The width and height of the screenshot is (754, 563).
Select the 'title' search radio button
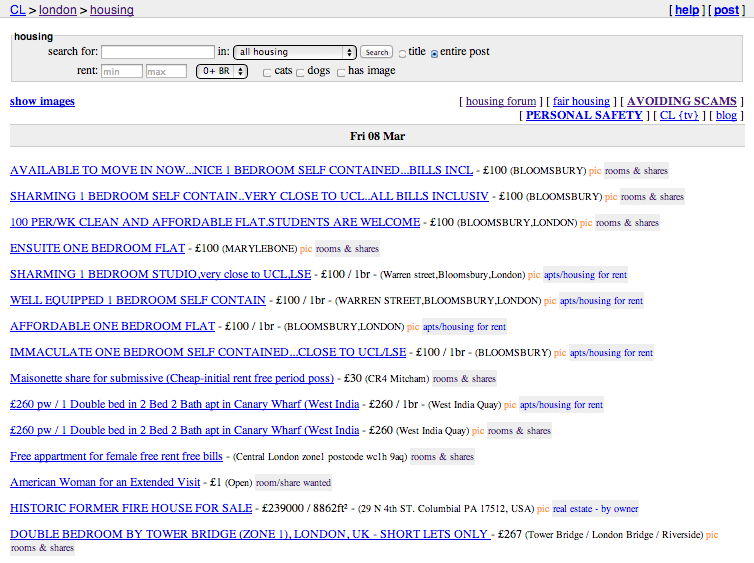403,53
